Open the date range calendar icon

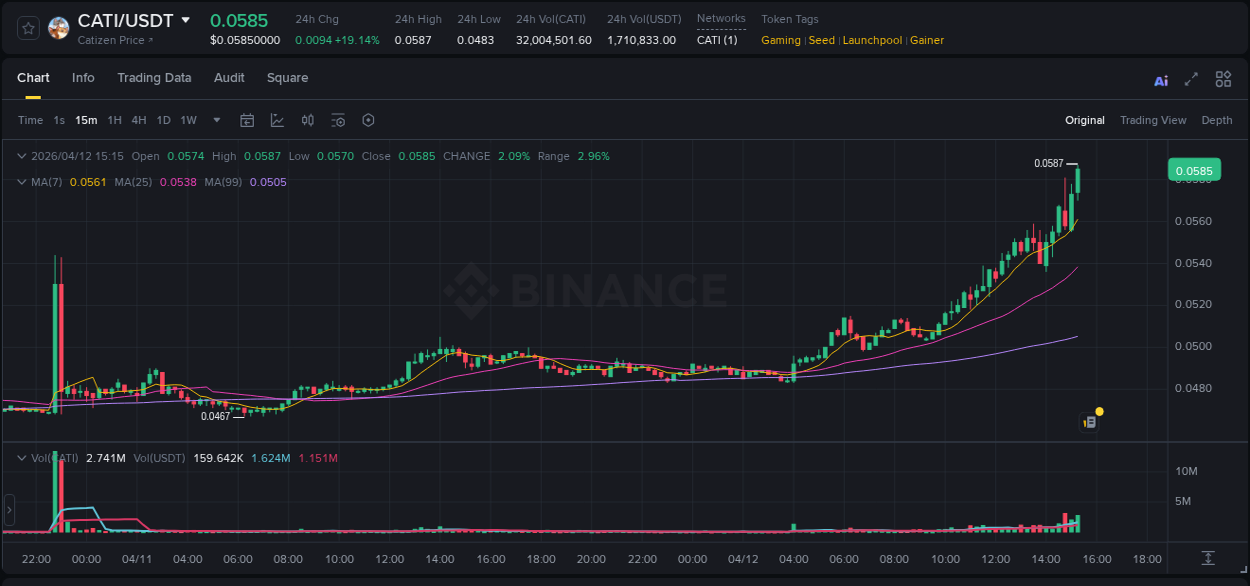(x=247, y=119)
